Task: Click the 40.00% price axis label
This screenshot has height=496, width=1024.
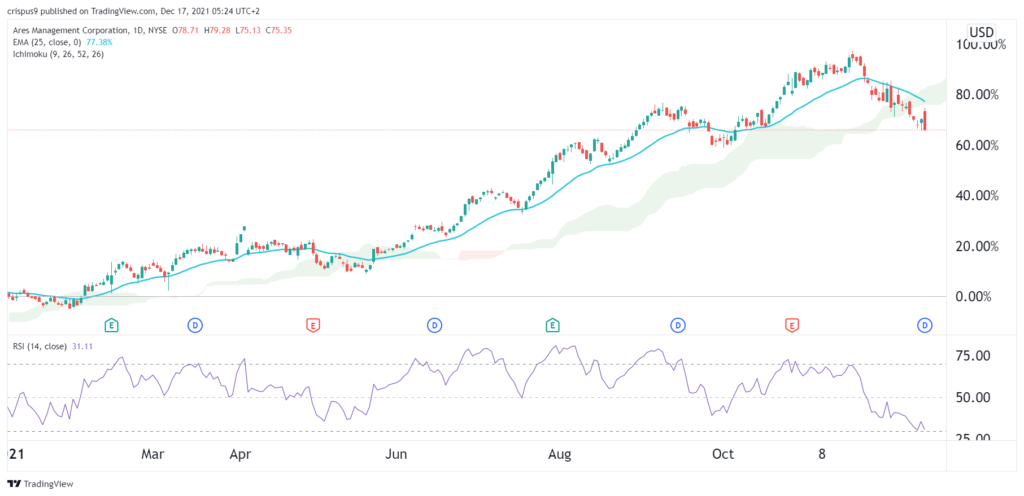Action: pyautogui.click(x=978, y=196)
